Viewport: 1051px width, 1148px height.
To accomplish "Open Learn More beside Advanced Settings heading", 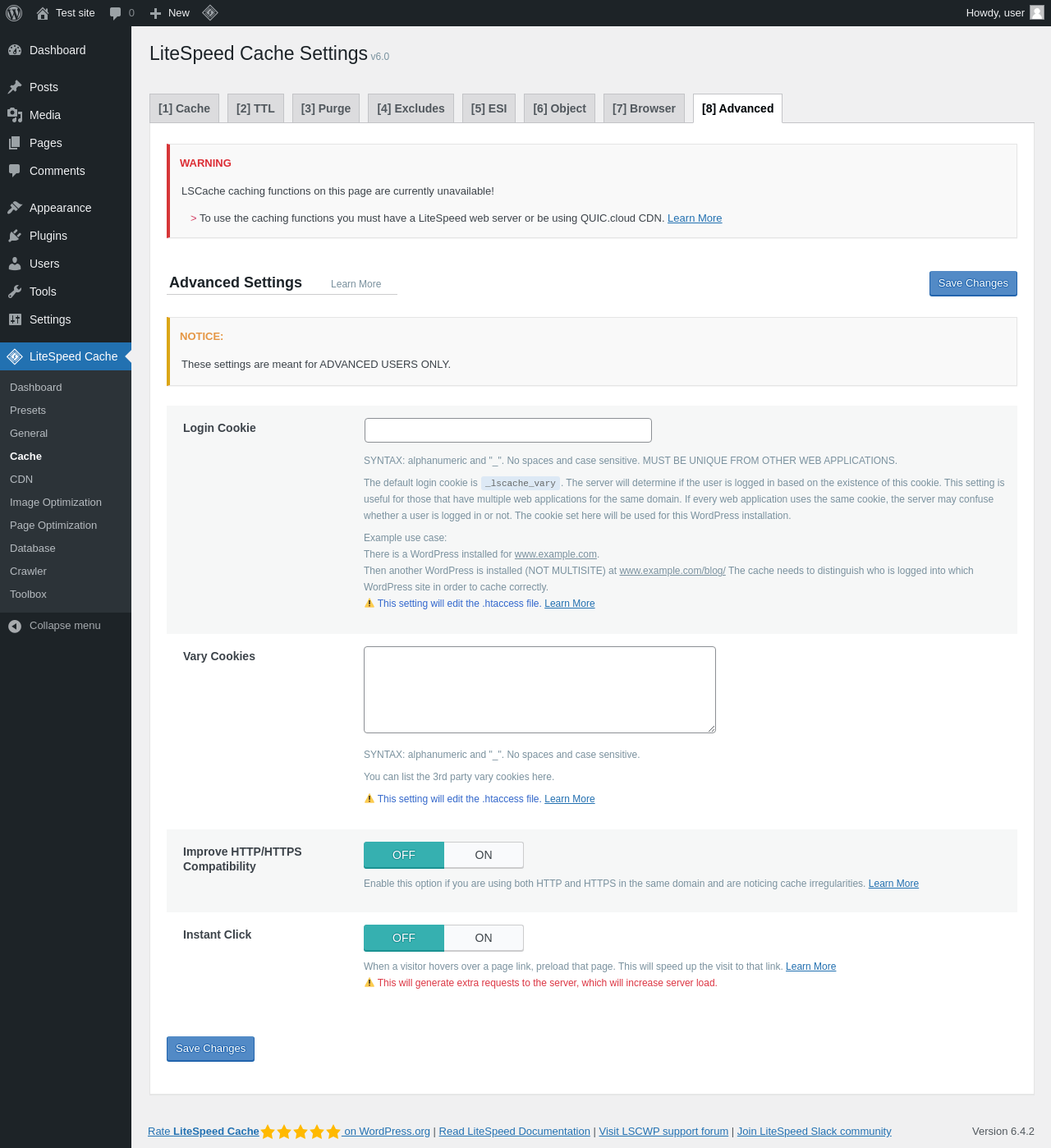I will pos(356,284).
